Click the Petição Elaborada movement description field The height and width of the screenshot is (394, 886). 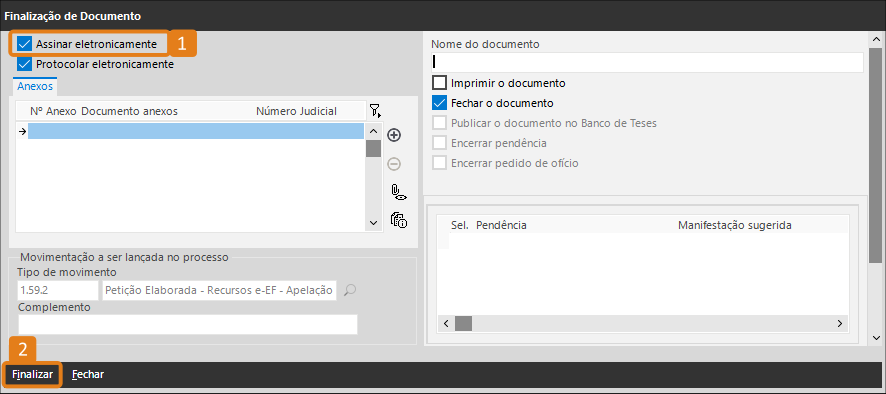pyautogui.click(x=219, y=291)
